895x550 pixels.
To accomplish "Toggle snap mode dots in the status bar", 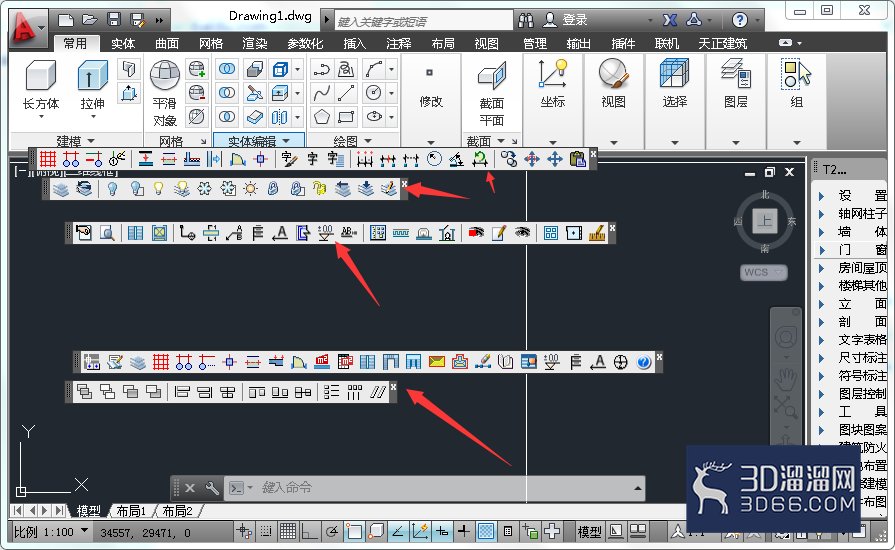I will tap(266, 531).
